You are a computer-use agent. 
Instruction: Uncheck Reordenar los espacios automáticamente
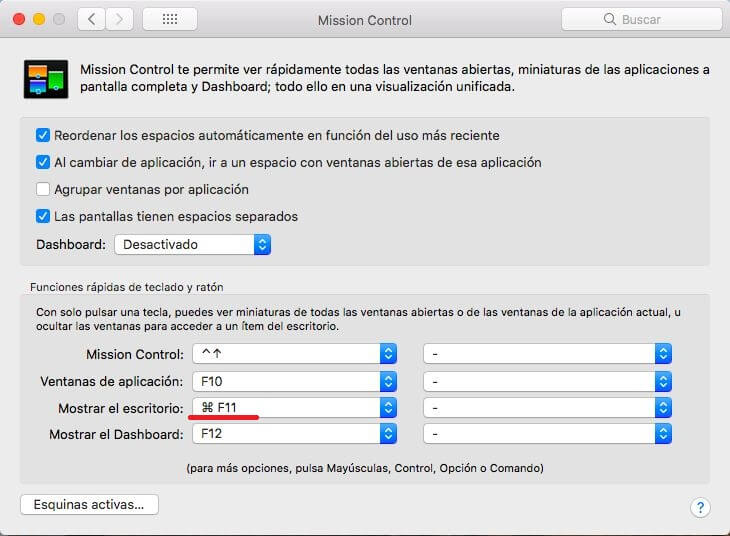coord(43,136)
